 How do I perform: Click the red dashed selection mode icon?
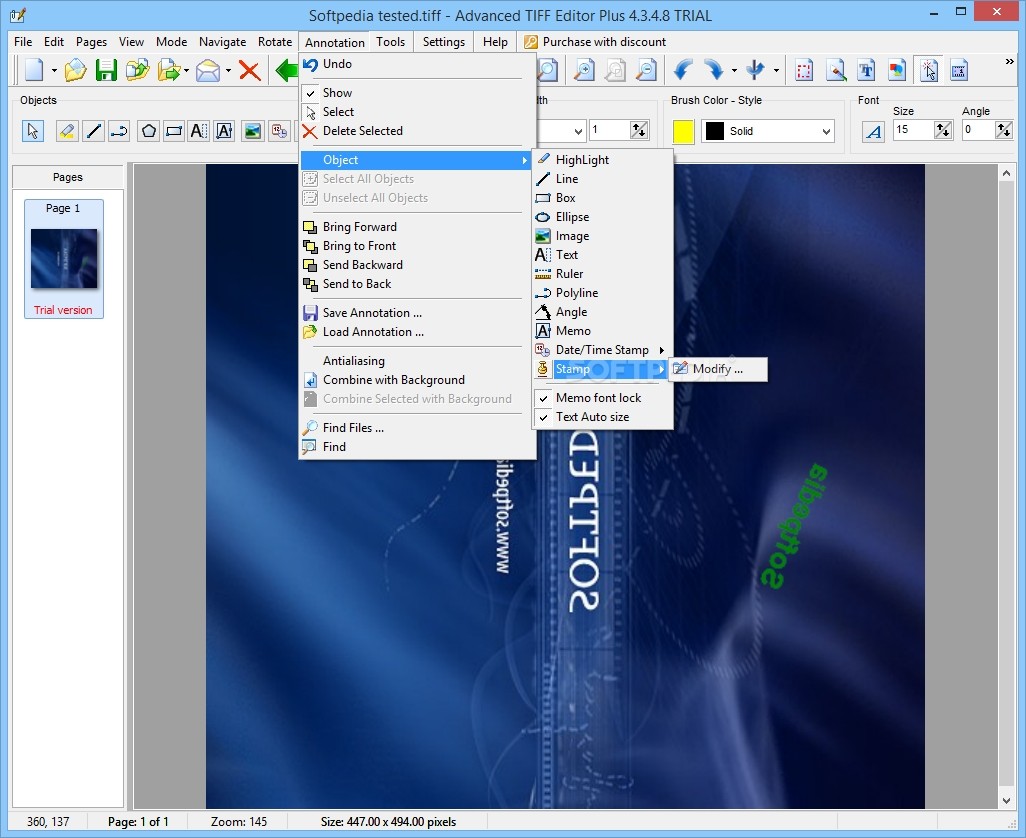pos(804,70)
